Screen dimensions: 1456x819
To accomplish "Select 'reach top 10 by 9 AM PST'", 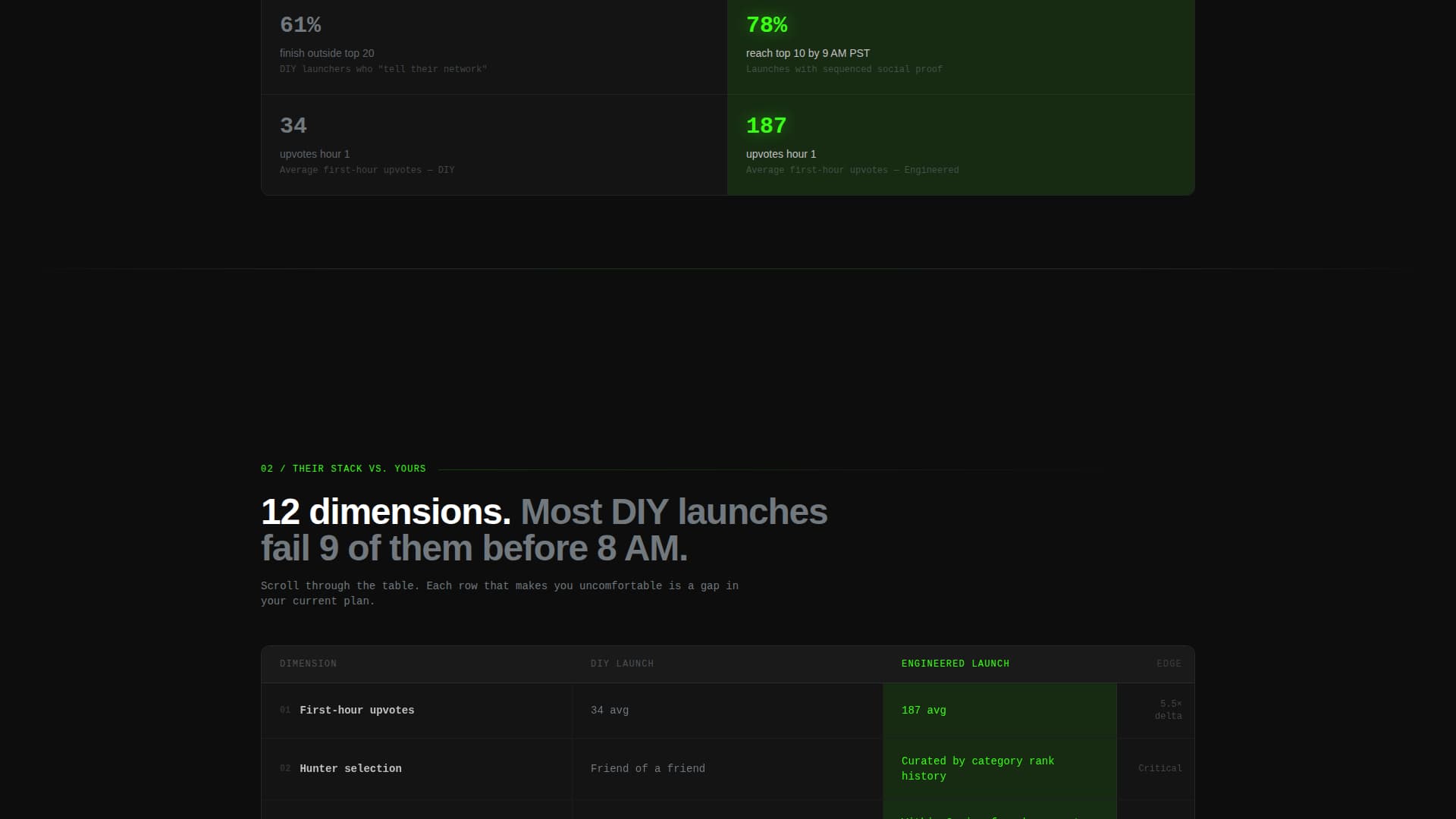I will pyautogui.click(x=808, y=53).
